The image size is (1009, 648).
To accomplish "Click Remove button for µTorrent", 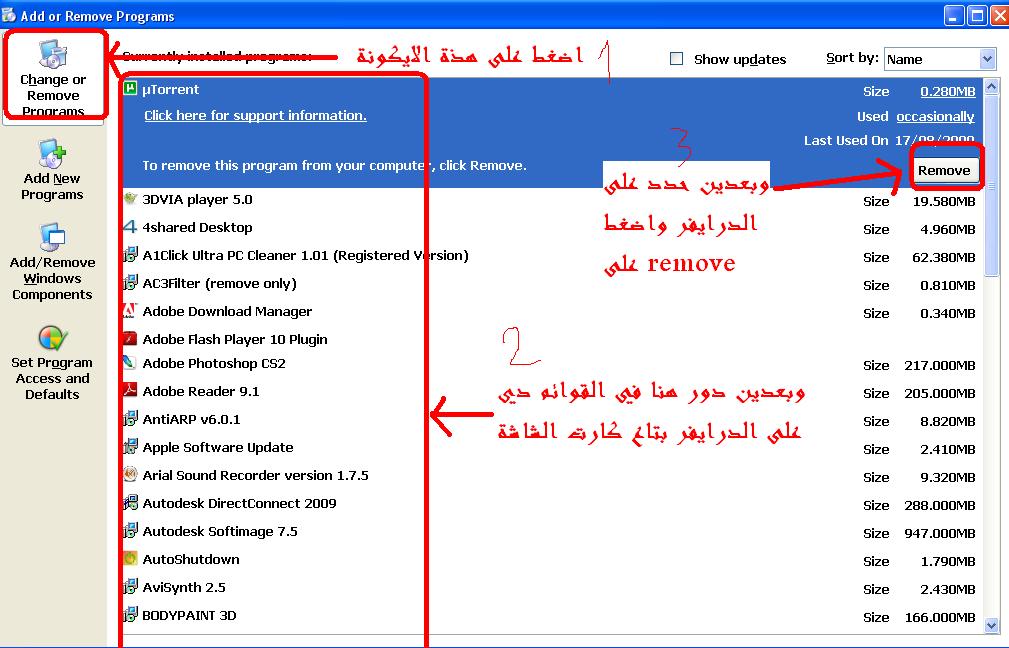I will (x=944, y=170).
